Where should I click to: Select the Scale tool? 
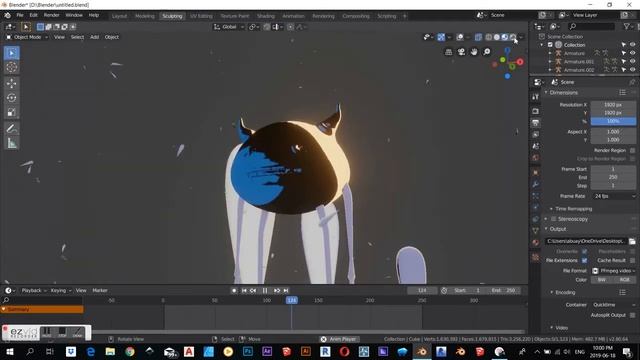pos(11,112)
